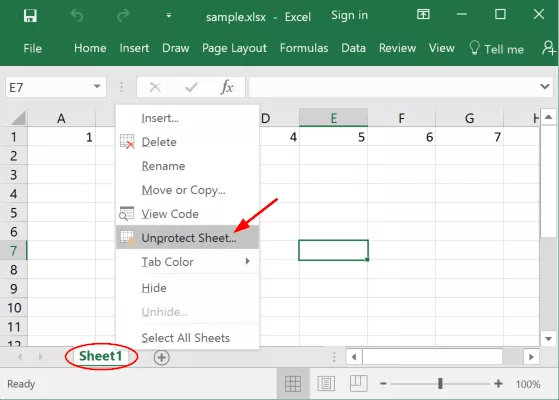559x400 pixels.
Task: Click the Cancel X in formula bar
Action: 155,87
